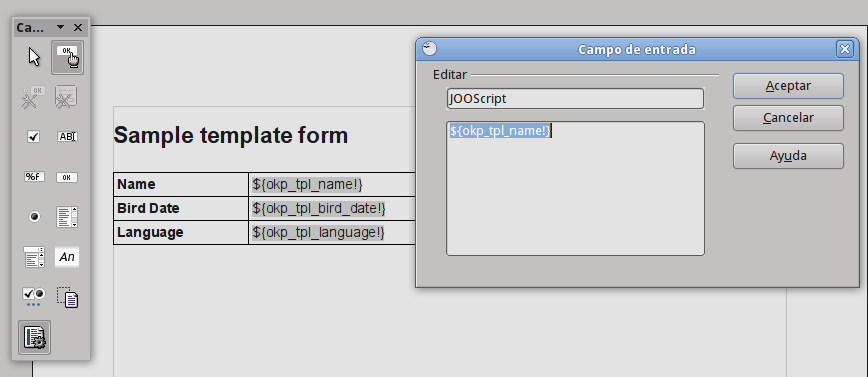
Task: Add a Text Box control
Action: click(67, 137)
